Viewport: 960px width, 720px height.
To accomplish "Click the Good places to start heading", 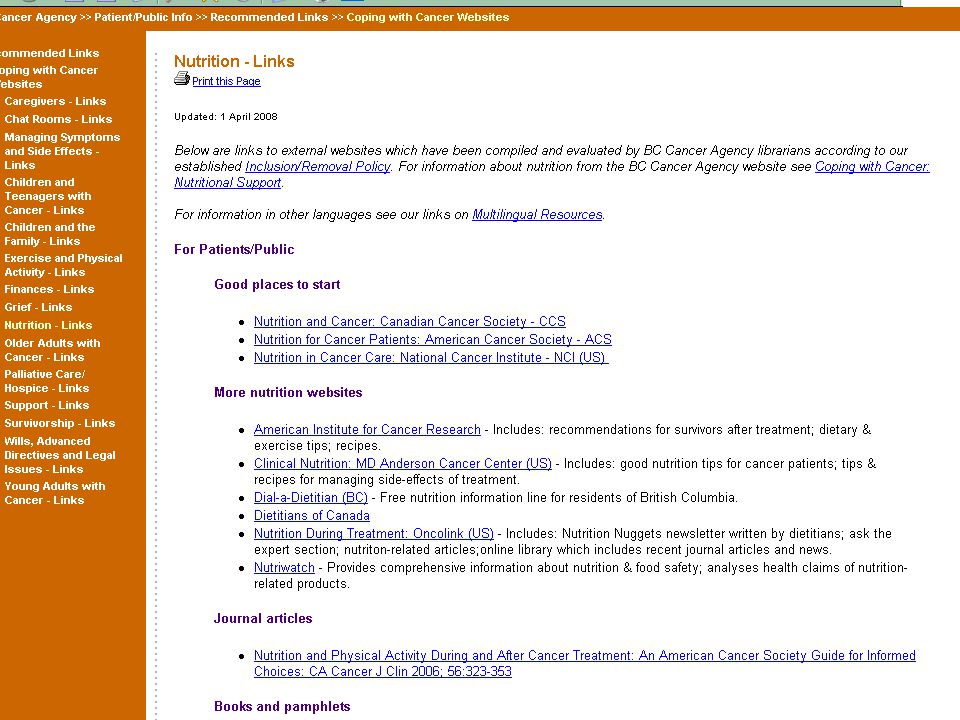I will (277, 285).
